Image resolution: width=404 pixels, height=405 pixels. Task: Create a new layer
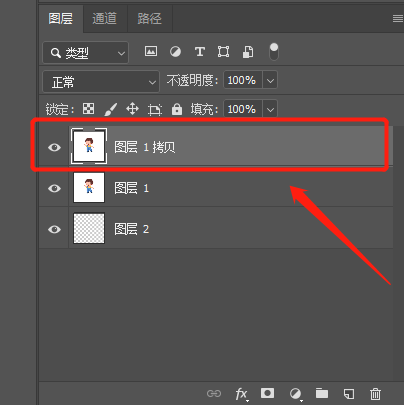click(349, 394)
